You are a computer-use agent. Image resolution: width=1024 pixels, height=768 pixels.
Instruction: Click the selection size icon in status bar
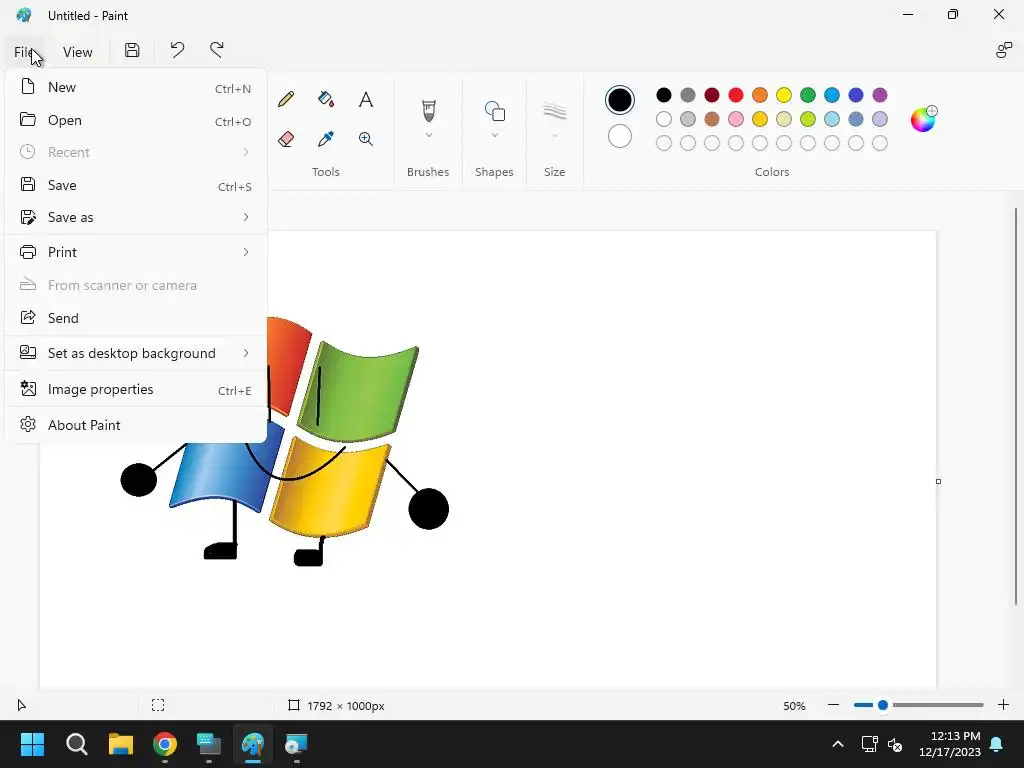click(158, 705)
